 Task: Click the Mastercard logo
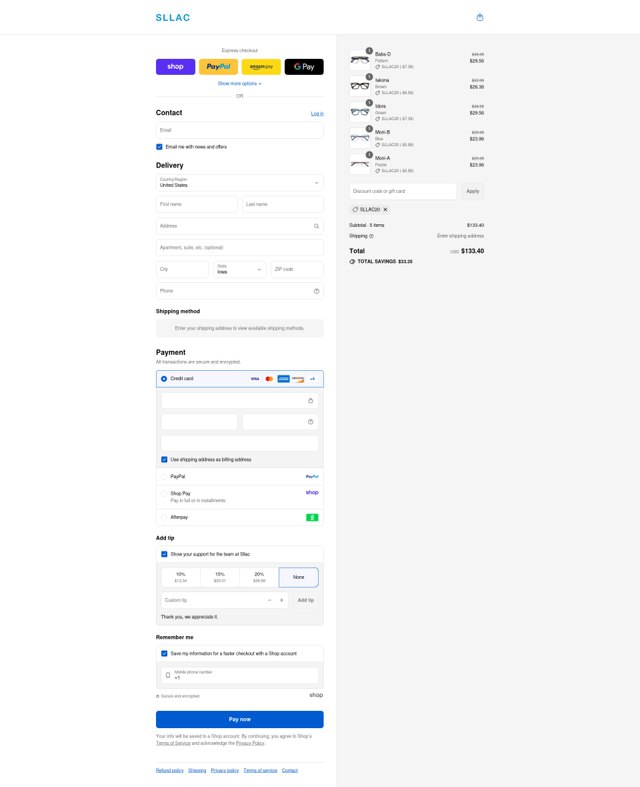(x=269, y=379)
